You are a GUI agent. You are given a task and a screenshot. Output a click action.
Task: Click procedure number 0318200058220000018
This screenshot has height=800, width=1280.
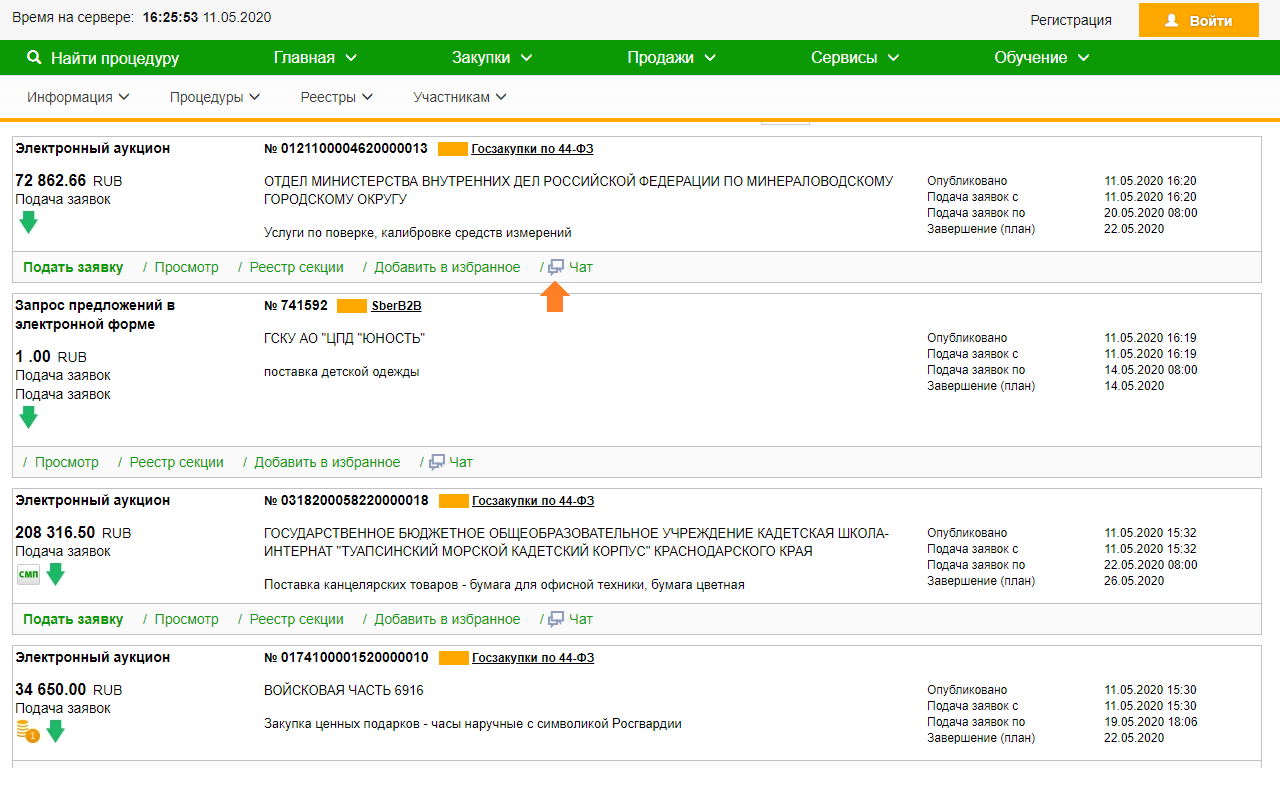coord(346,501)
